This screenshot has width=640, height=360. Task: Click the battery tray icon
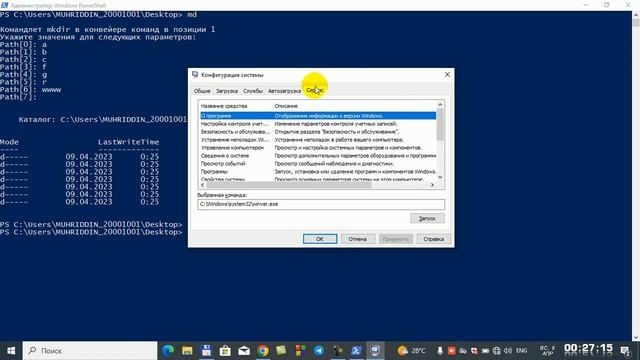[x=485, y=351]
